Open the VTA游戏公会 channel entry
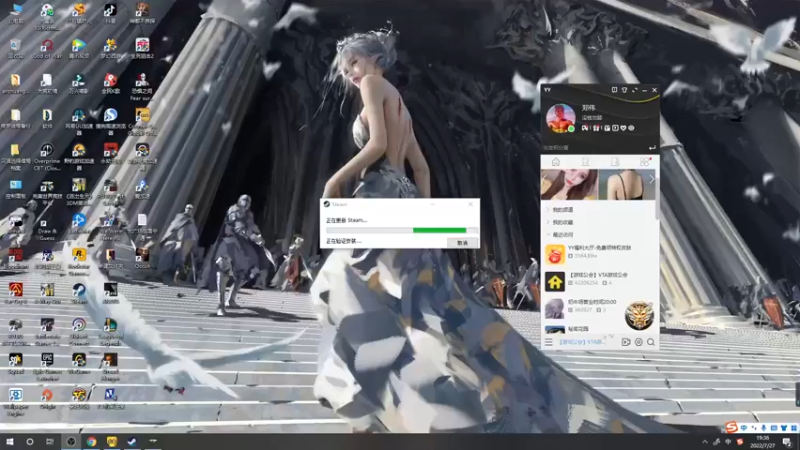 pos(599,281)
